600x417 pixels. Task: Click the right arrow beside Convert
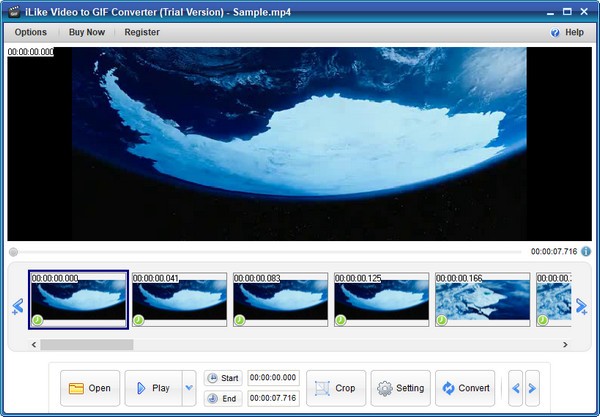pyautogui.click(x=532, y=388)
